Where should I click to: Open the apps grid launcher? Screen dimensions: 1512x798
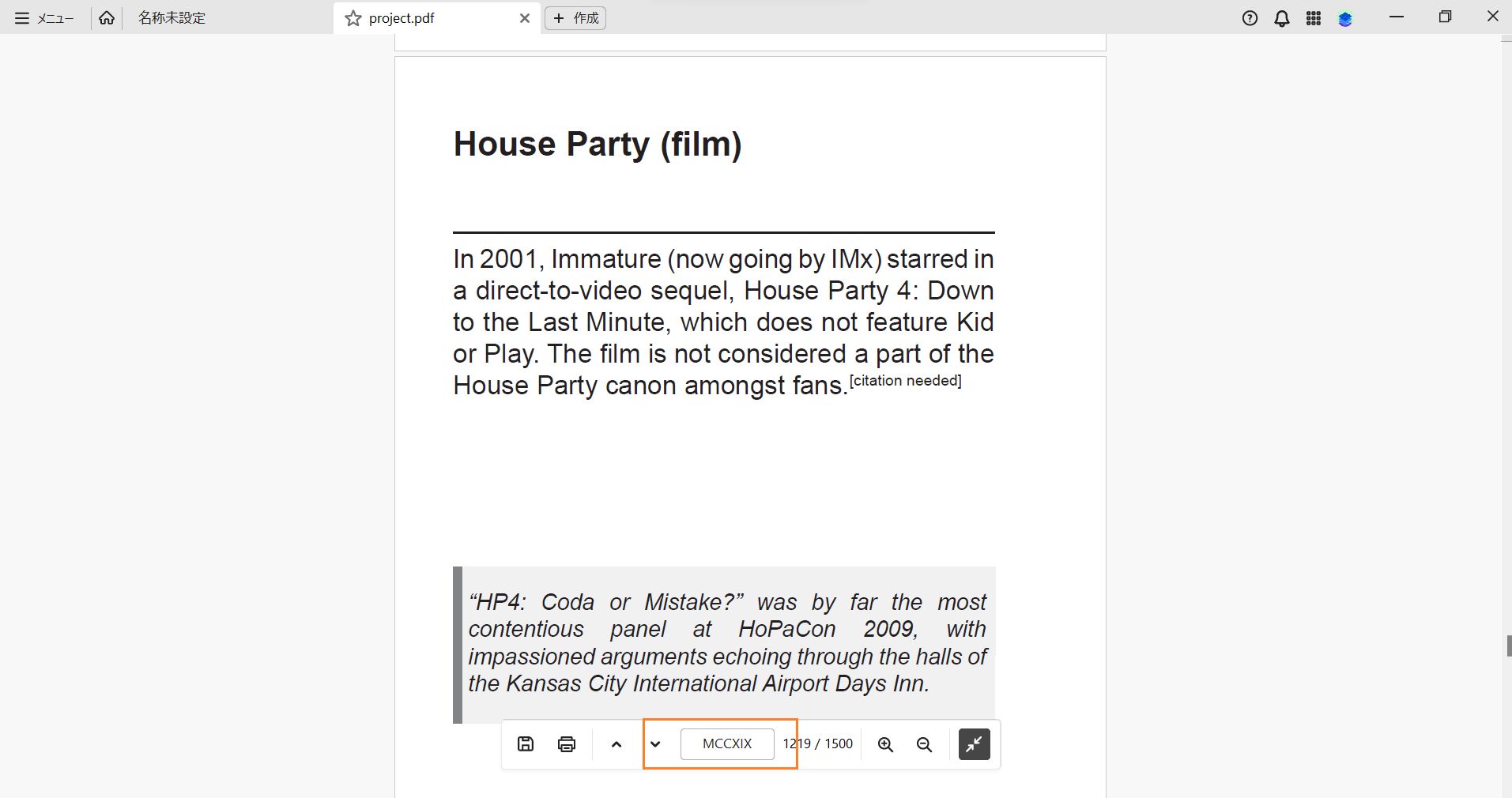[1314, 18]
